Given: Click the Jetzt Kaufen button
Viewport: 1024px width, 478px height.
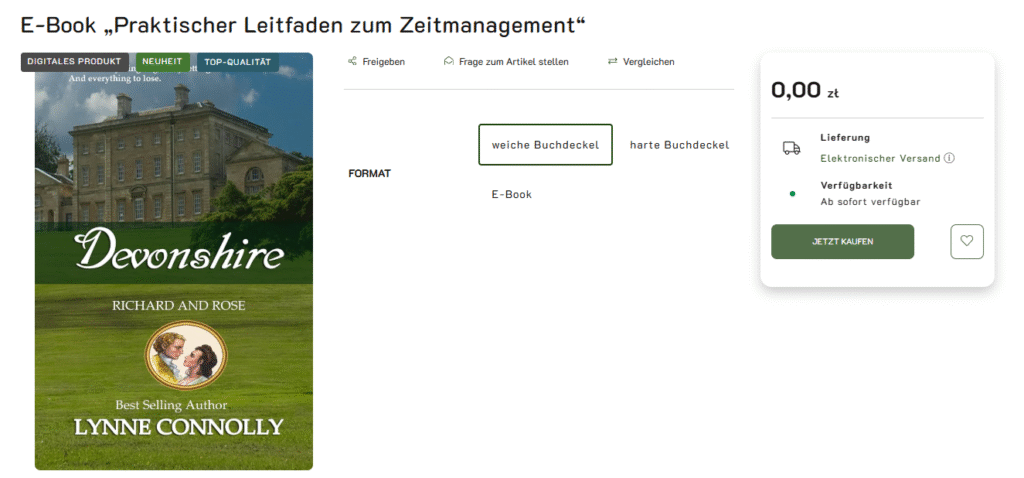Looking at the screenshot, I should 842,242.
